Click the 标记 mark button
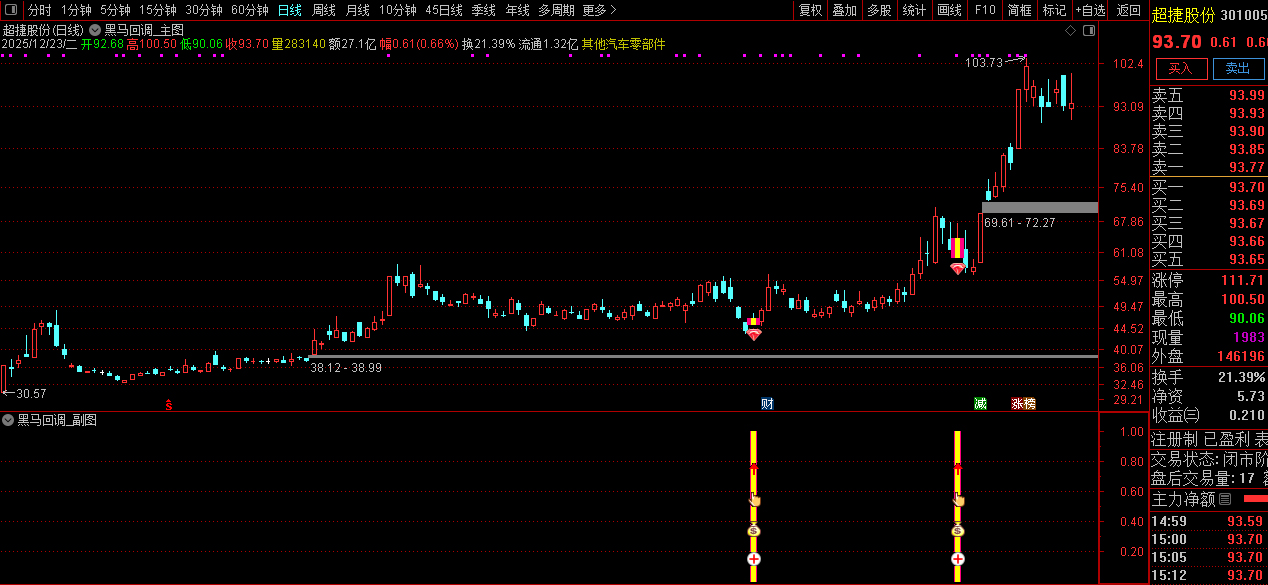 click(1054, 10)
